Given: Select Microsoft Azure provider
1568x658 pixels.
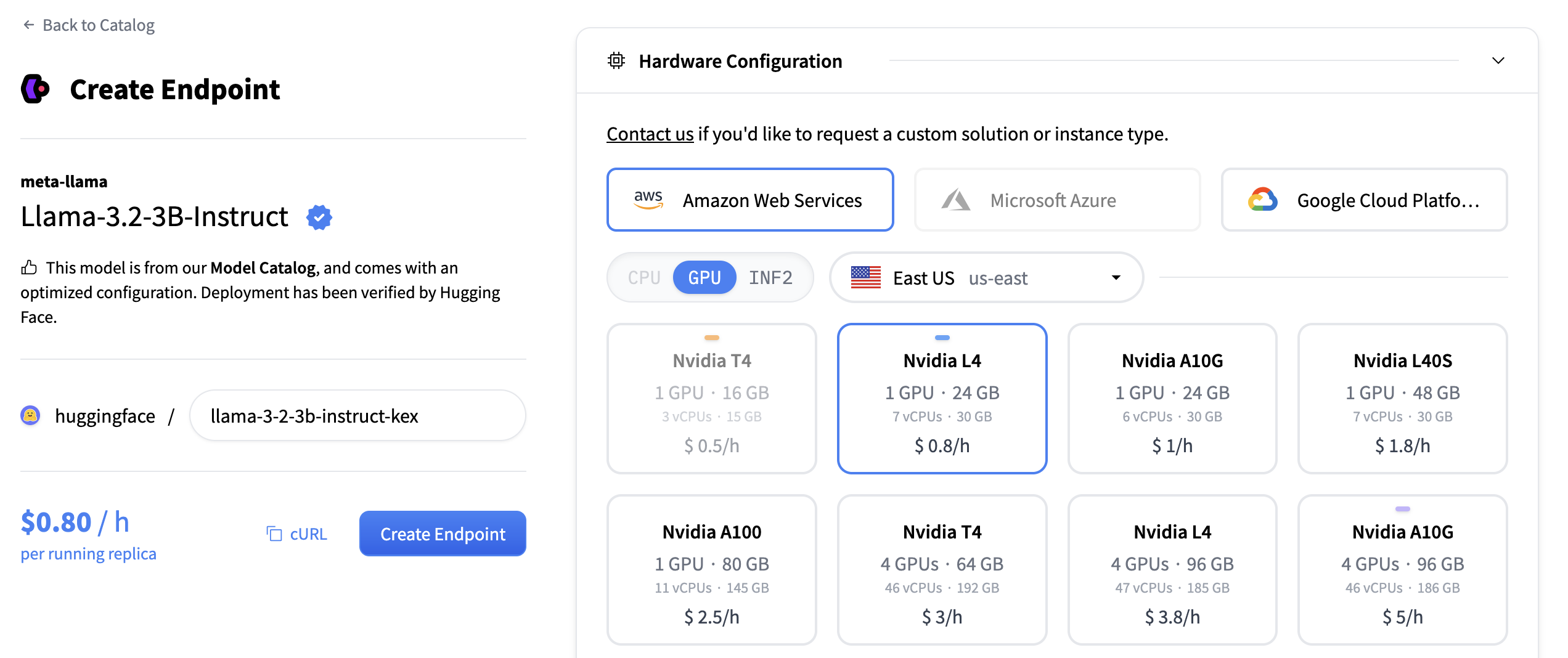Looking at the screenshot, I should click(1058, 200).
